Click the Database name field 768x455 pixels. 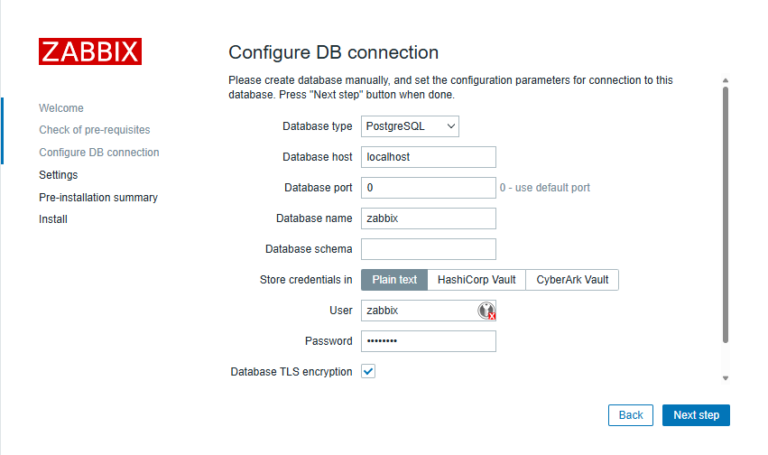click(x=428, y=218)
